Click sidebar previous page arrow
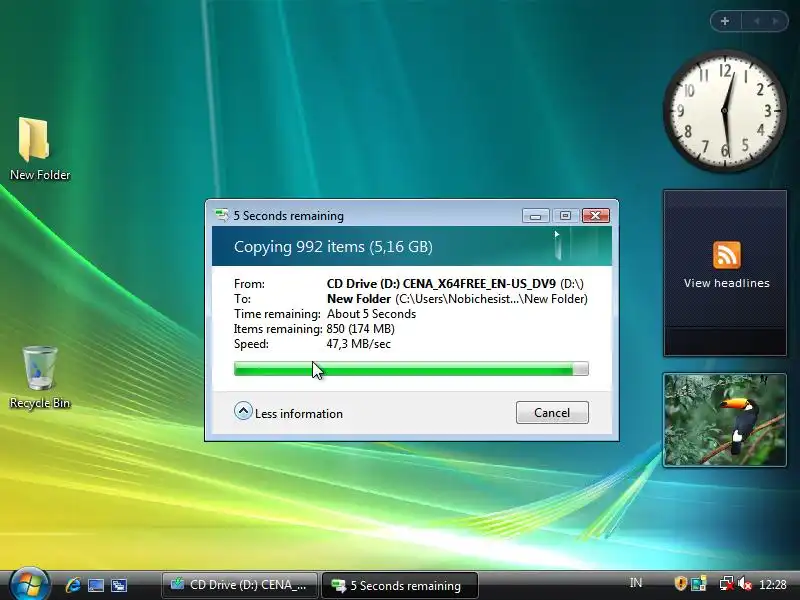Viewport: 800px width, 600px height. (x=757, y=21)
